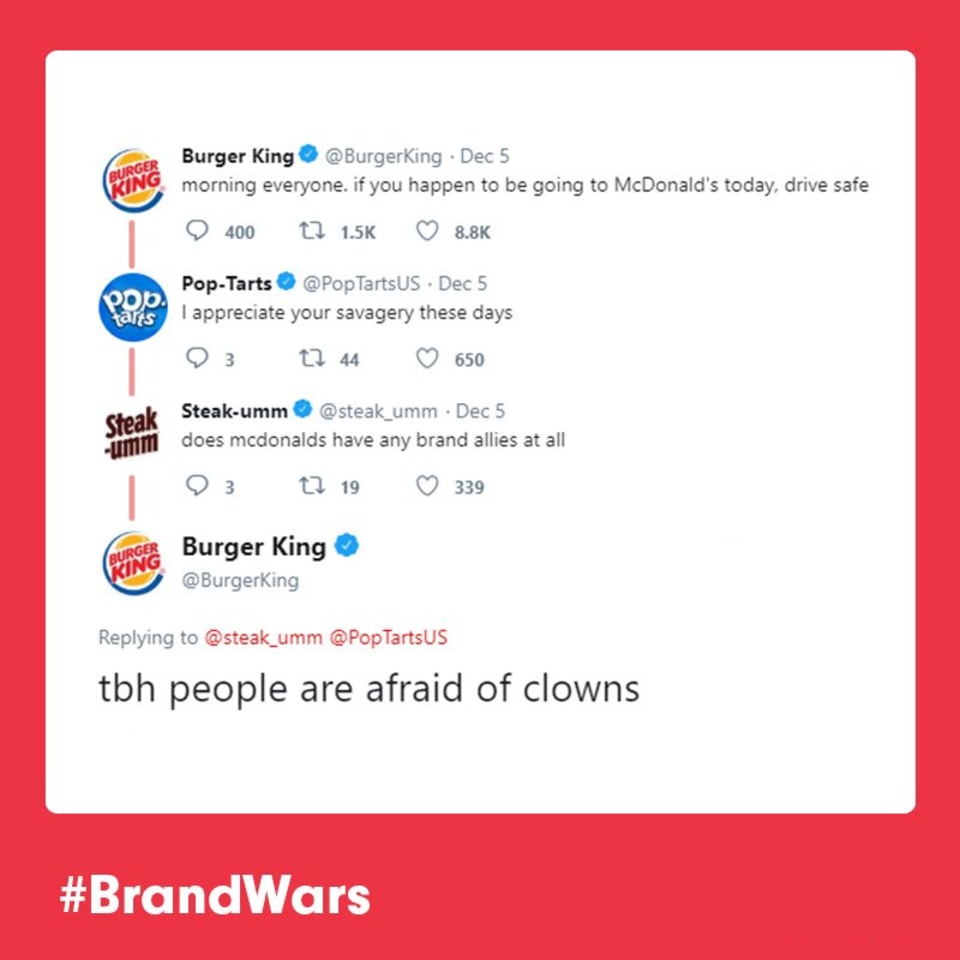Reply to the Steak-umm brand allies tweet
This screenshot has height=960, width=960.
(x=197, y=486)
